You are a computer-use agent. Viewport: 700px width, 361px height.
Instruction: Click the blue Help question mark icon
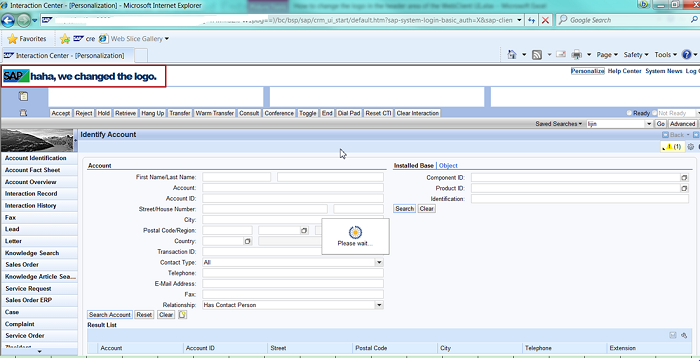click(x=687, y=54)
